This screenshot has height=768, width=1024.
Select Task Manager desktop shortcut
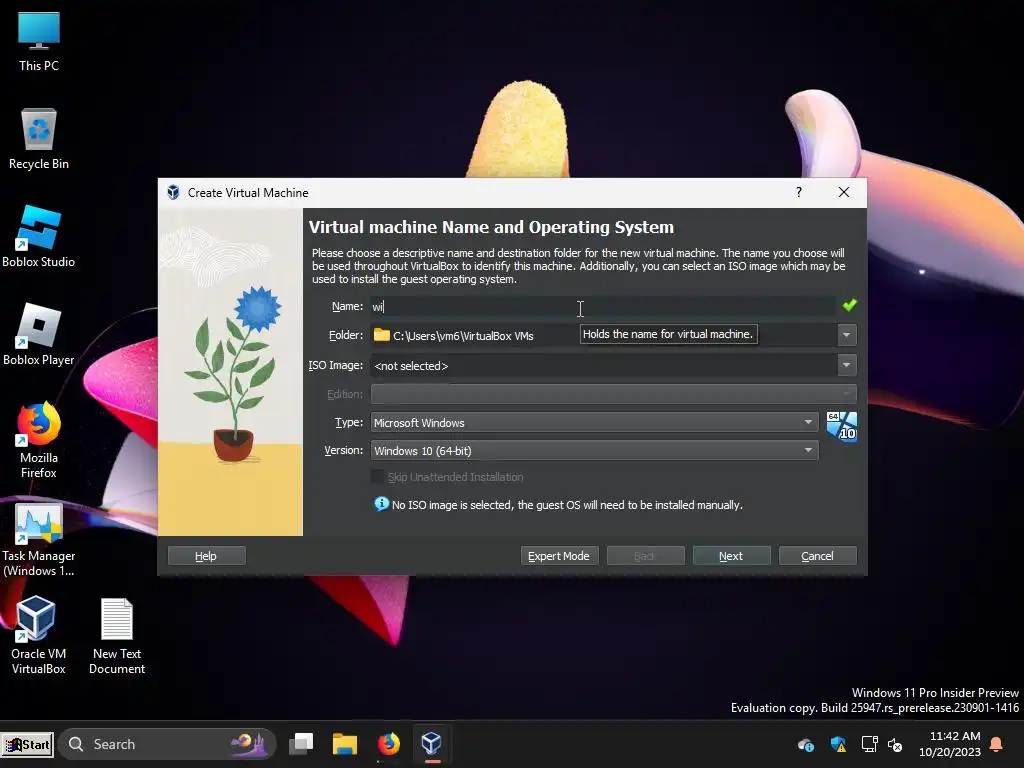pos(39,539)
